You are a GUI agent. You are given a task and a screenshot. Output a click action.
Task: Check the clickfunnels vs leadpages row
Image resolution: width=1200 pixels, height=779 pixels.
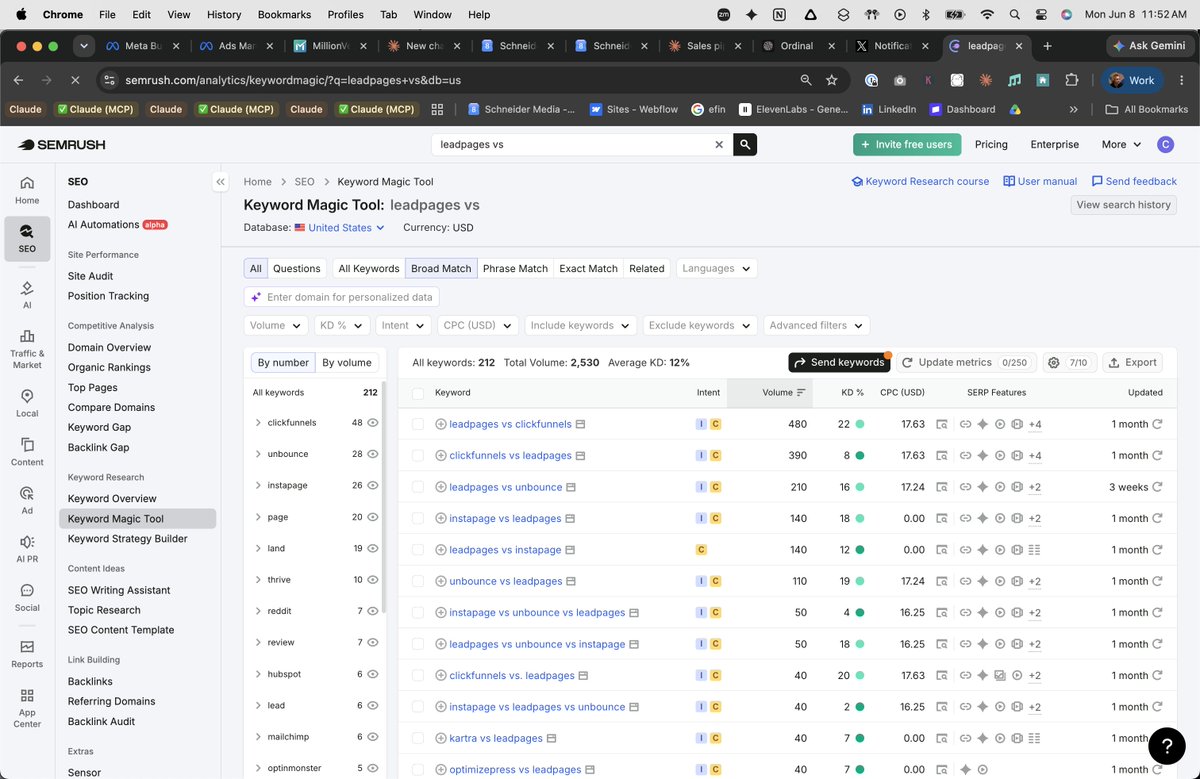point(418,455)
